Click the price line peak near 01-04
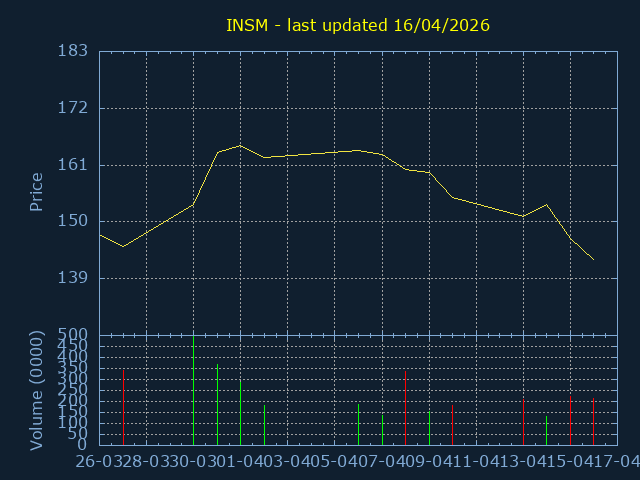 [x=240, y=146]
